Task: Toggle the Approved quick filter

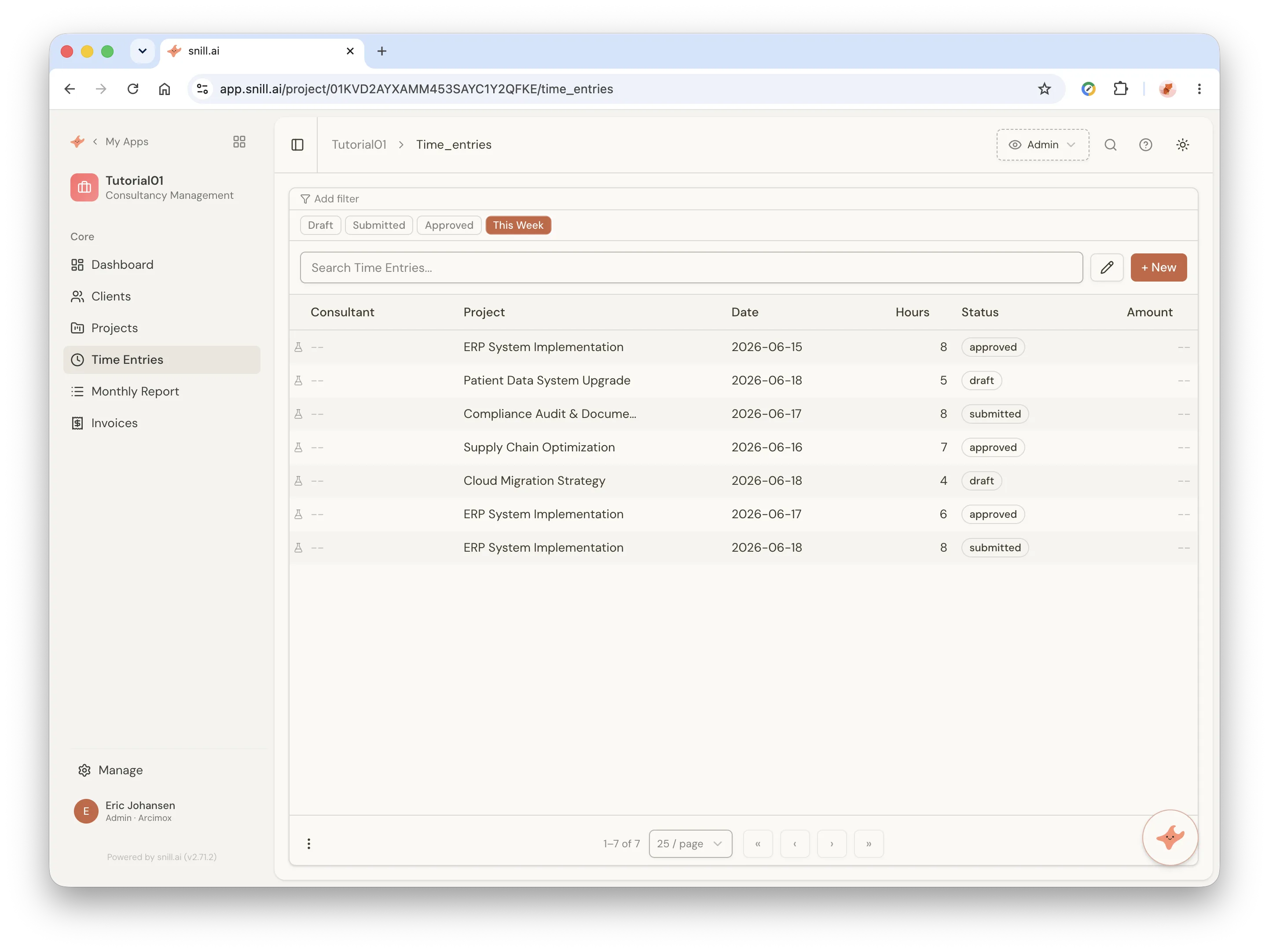Action: point(449,225)
